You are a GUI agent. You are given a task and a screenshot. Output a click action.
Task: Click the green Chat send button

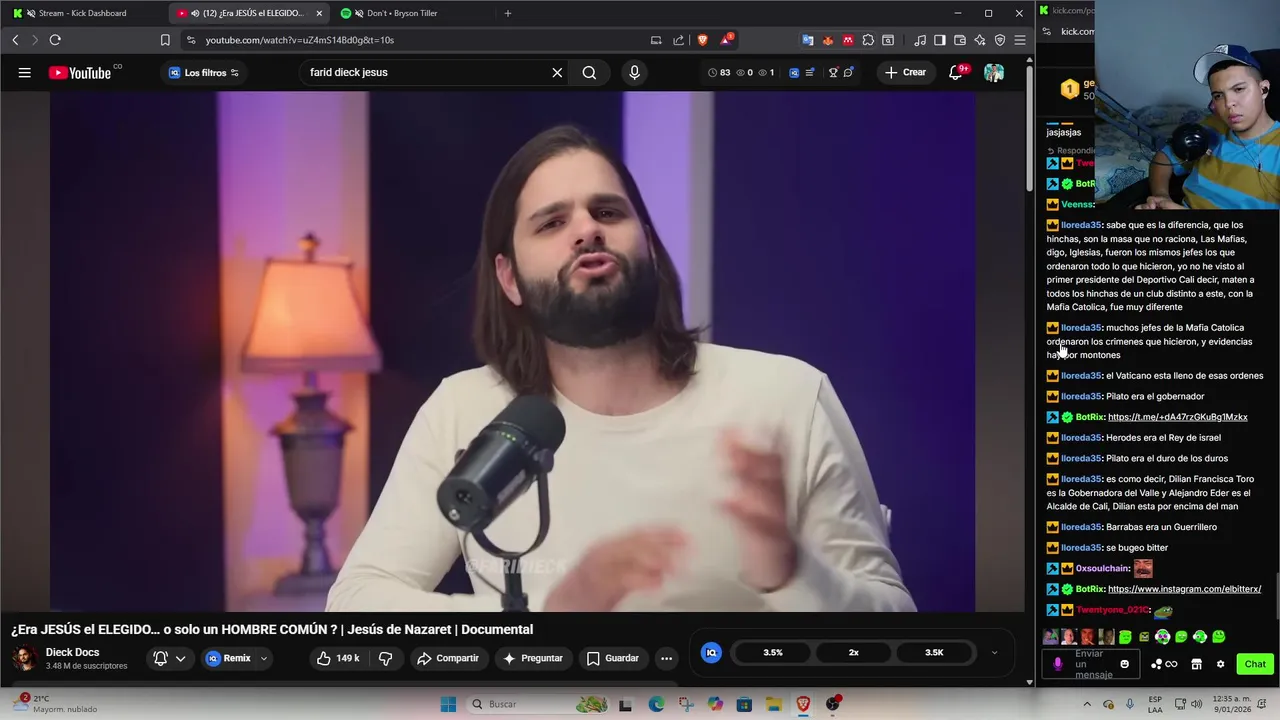pyautogui.click(x=1255, y=664)
